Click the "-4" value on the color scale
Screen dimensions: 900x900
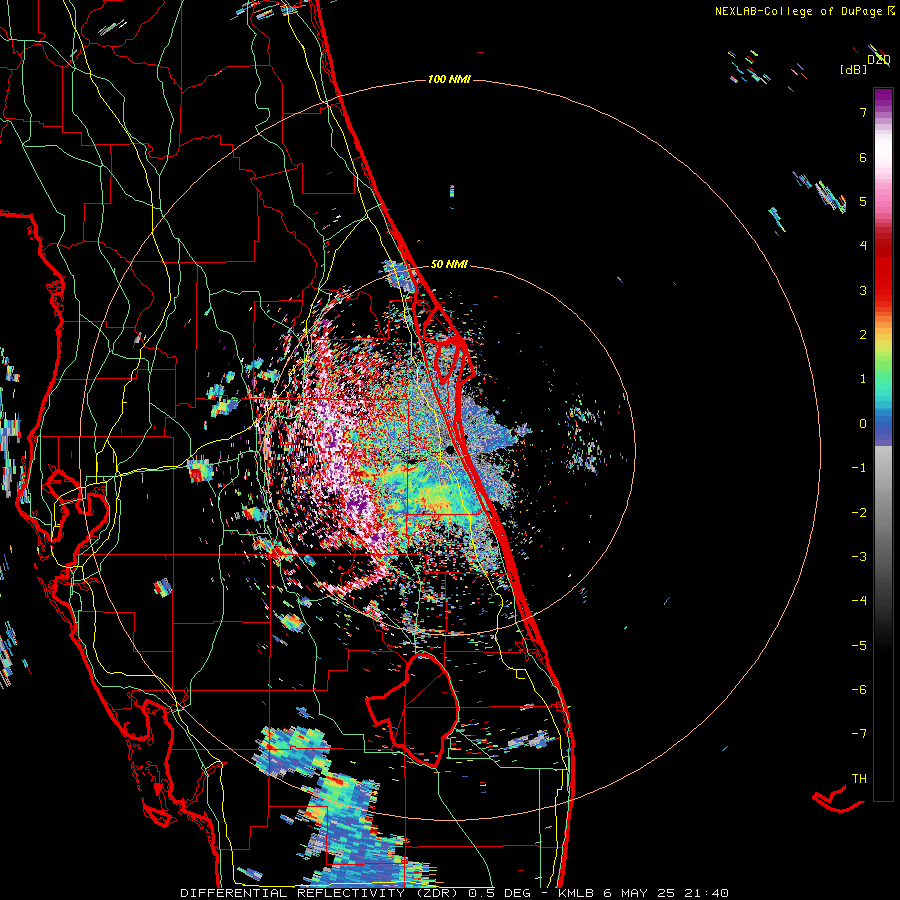pos(859,600)
